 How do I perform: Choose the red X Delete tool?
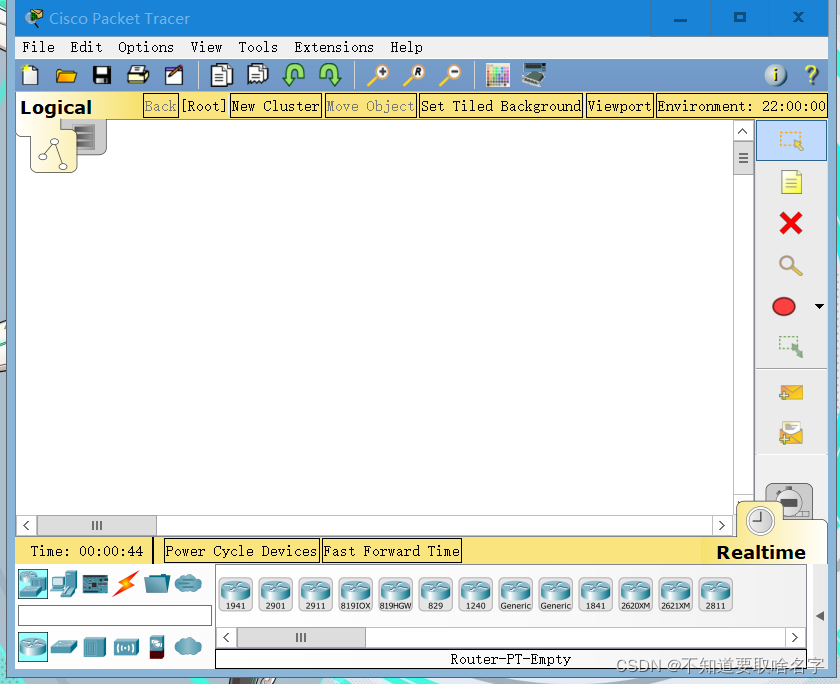(791, 223)
